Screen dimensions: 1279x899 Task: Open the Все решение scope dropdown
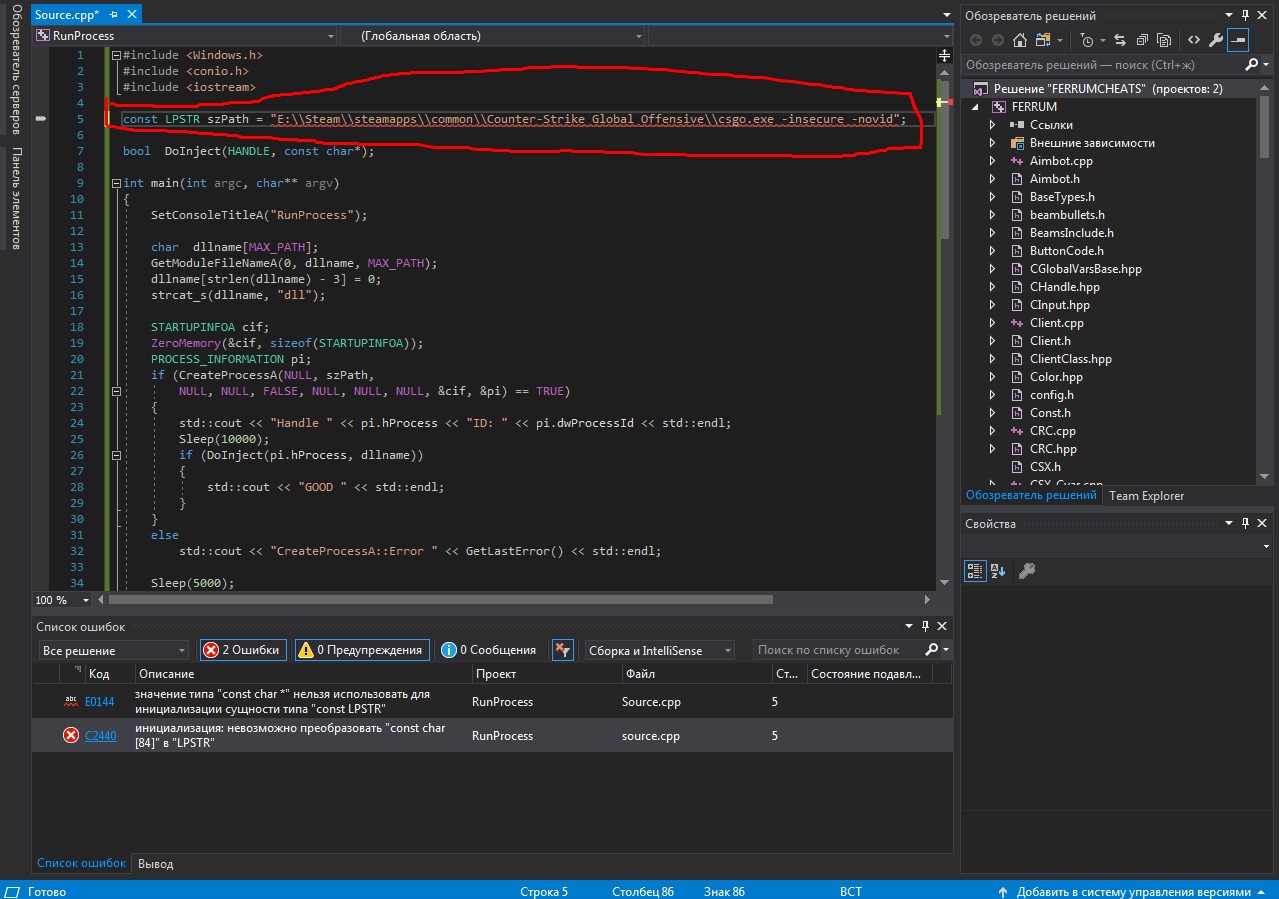tap(113, 650)
